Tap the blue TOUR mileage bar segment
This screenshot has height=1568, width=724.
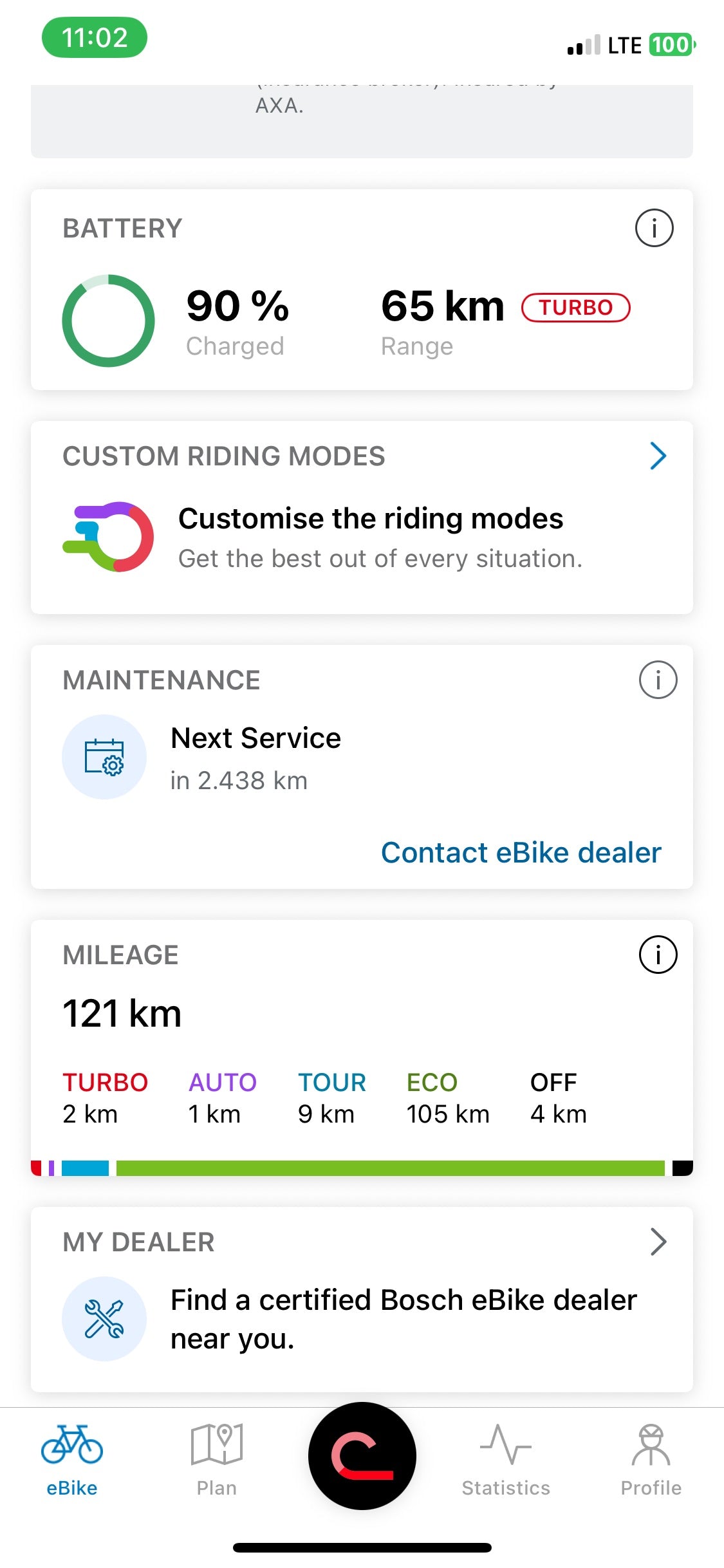(85, 1168)
